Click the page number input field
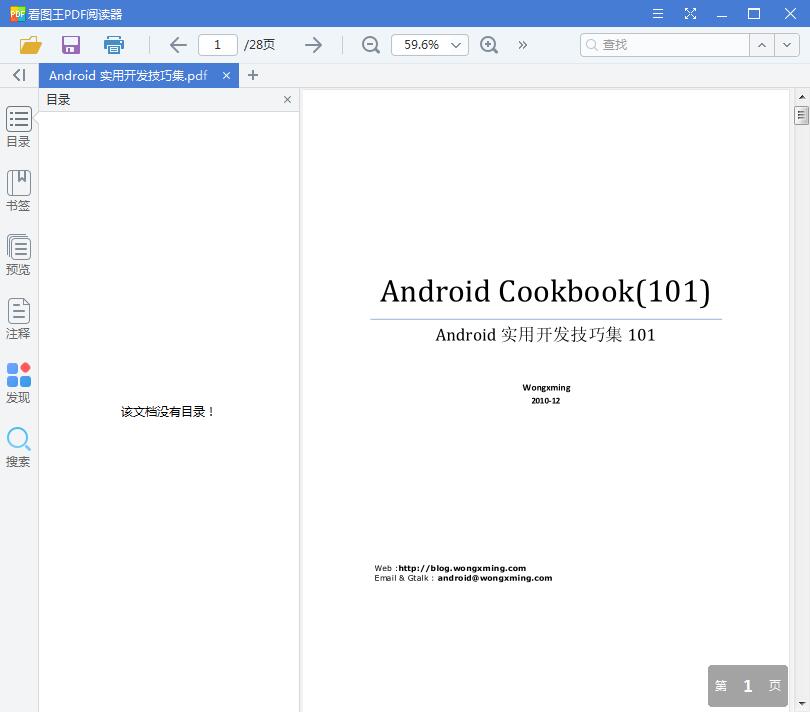 [x=217, y=45]
